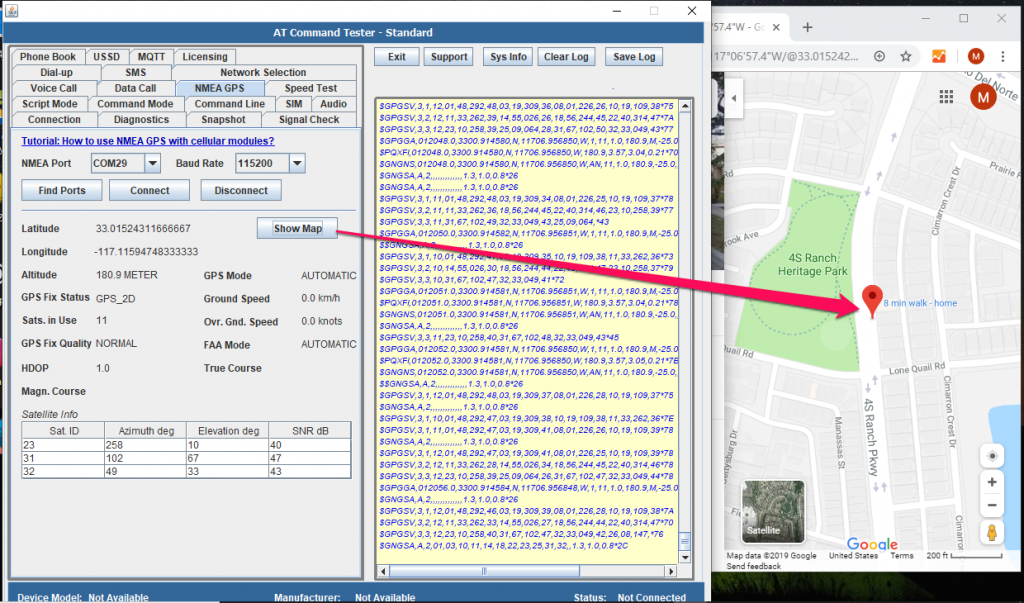Click the Exit button
This screenshot has height=603, width=1024.
(396, 57)
